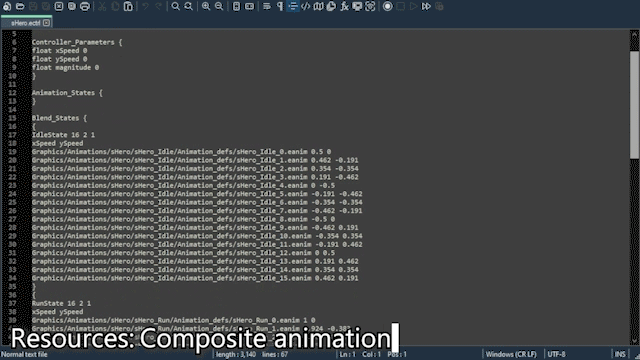The image size is (640, 360).
Task: Click the 'float magnitude 0' line
Action: 65,67
